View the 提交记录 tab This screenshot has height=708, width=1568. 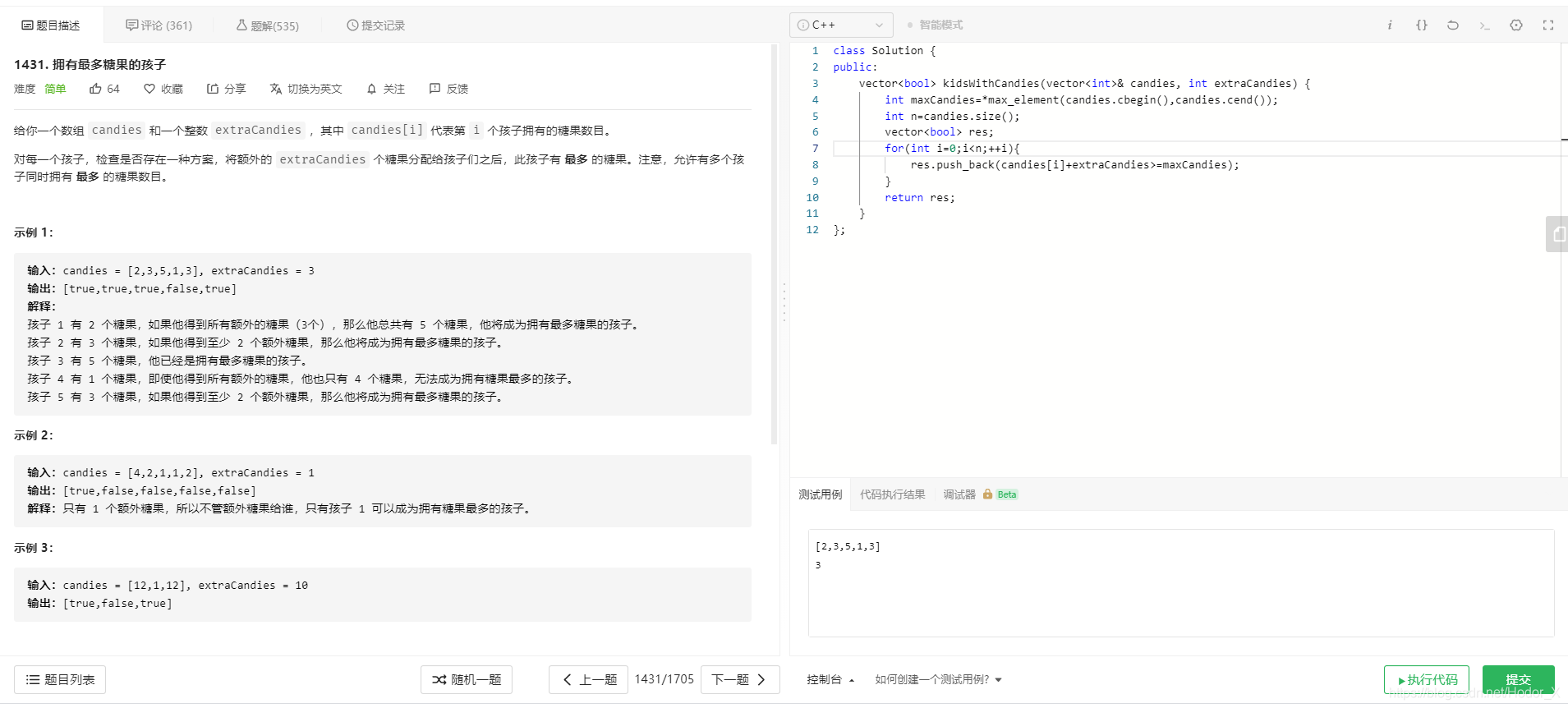pos(375,25)
